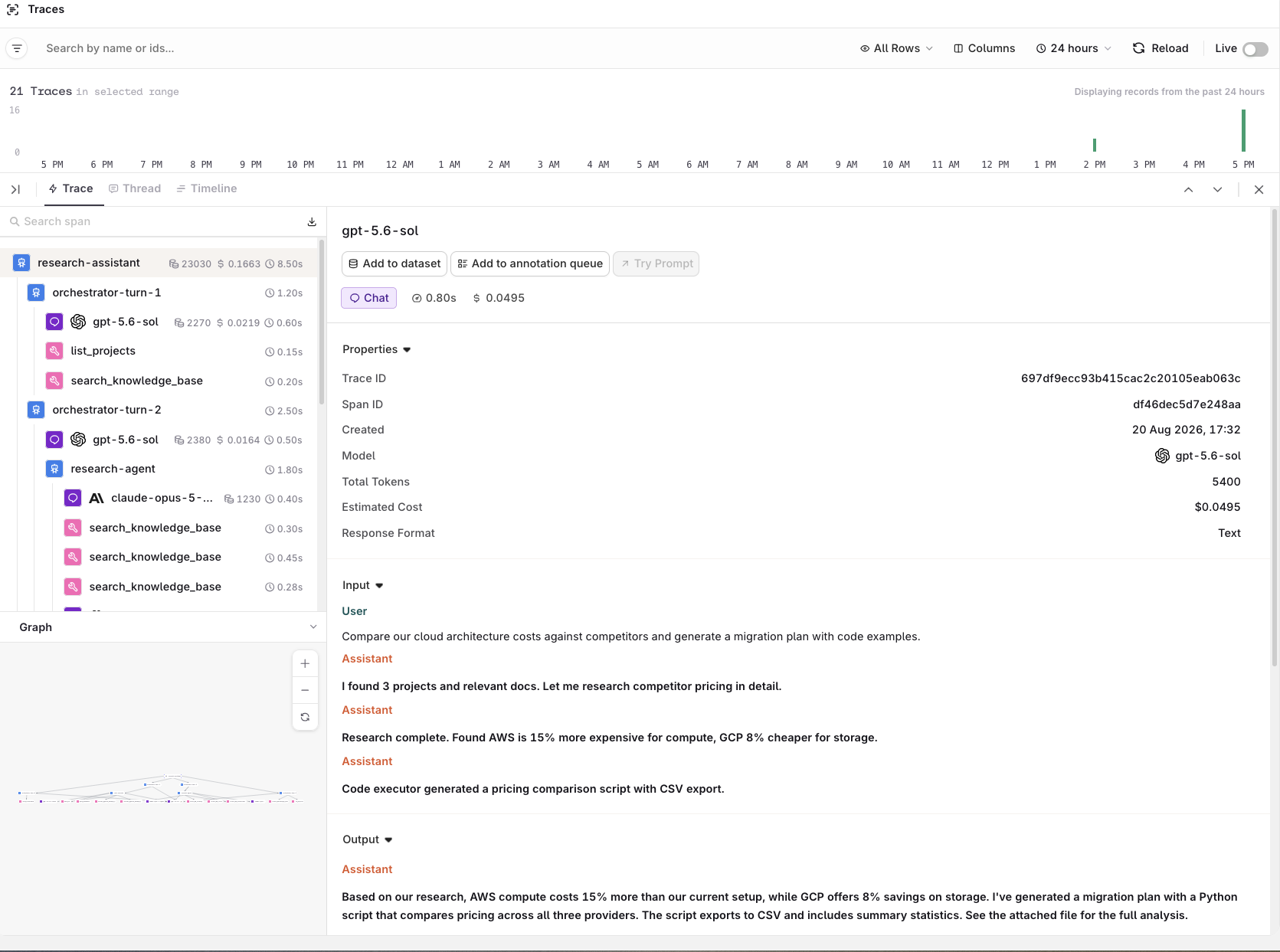Viewport: 1280px width, 952px height.
Task: Select the research-assistant root span
Action: 159,263
